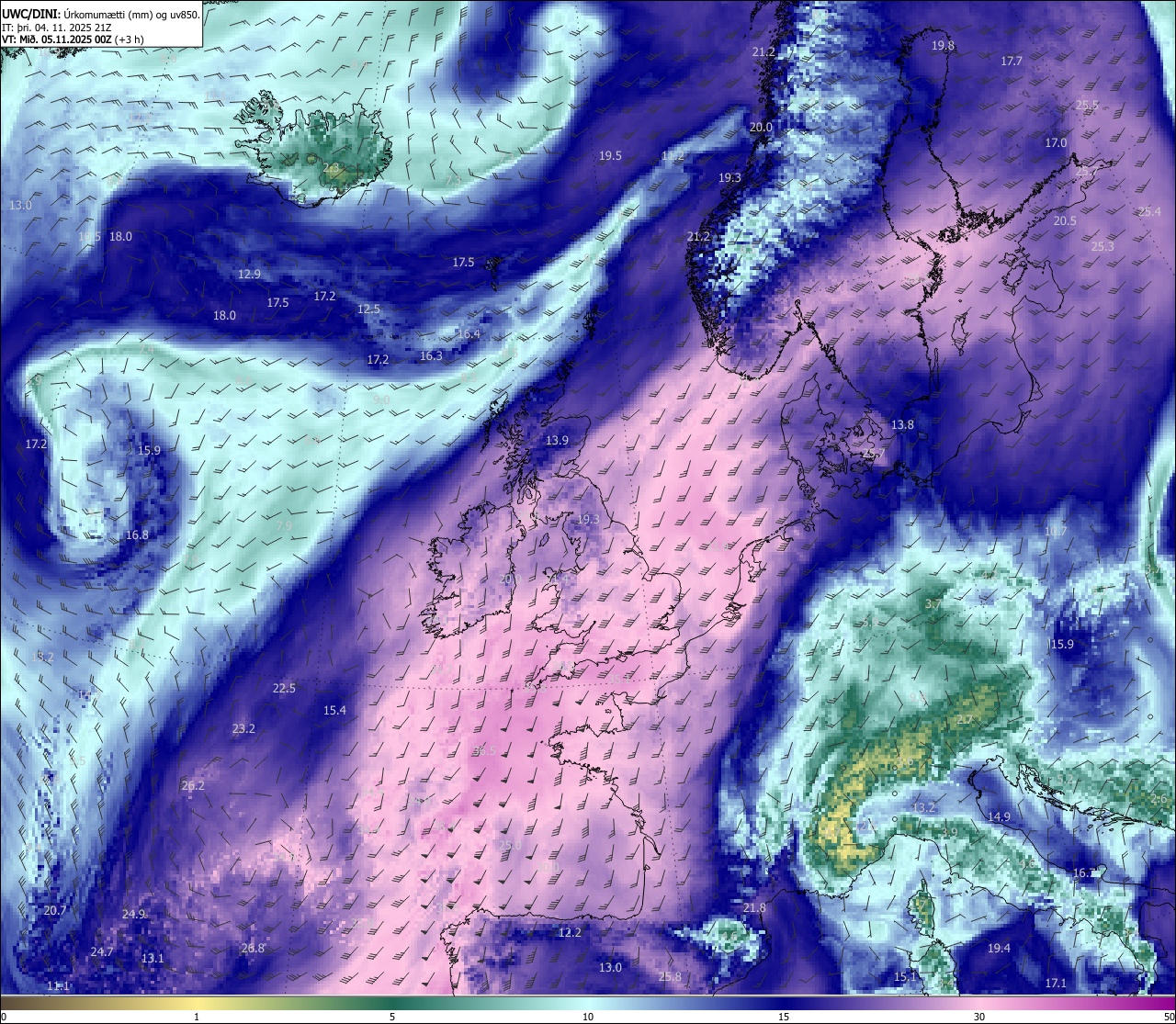Image resolution: width=1176 pixels, height=1024 pixels.
Task: Click the 16.8 value label
Action: click(138, 535)
